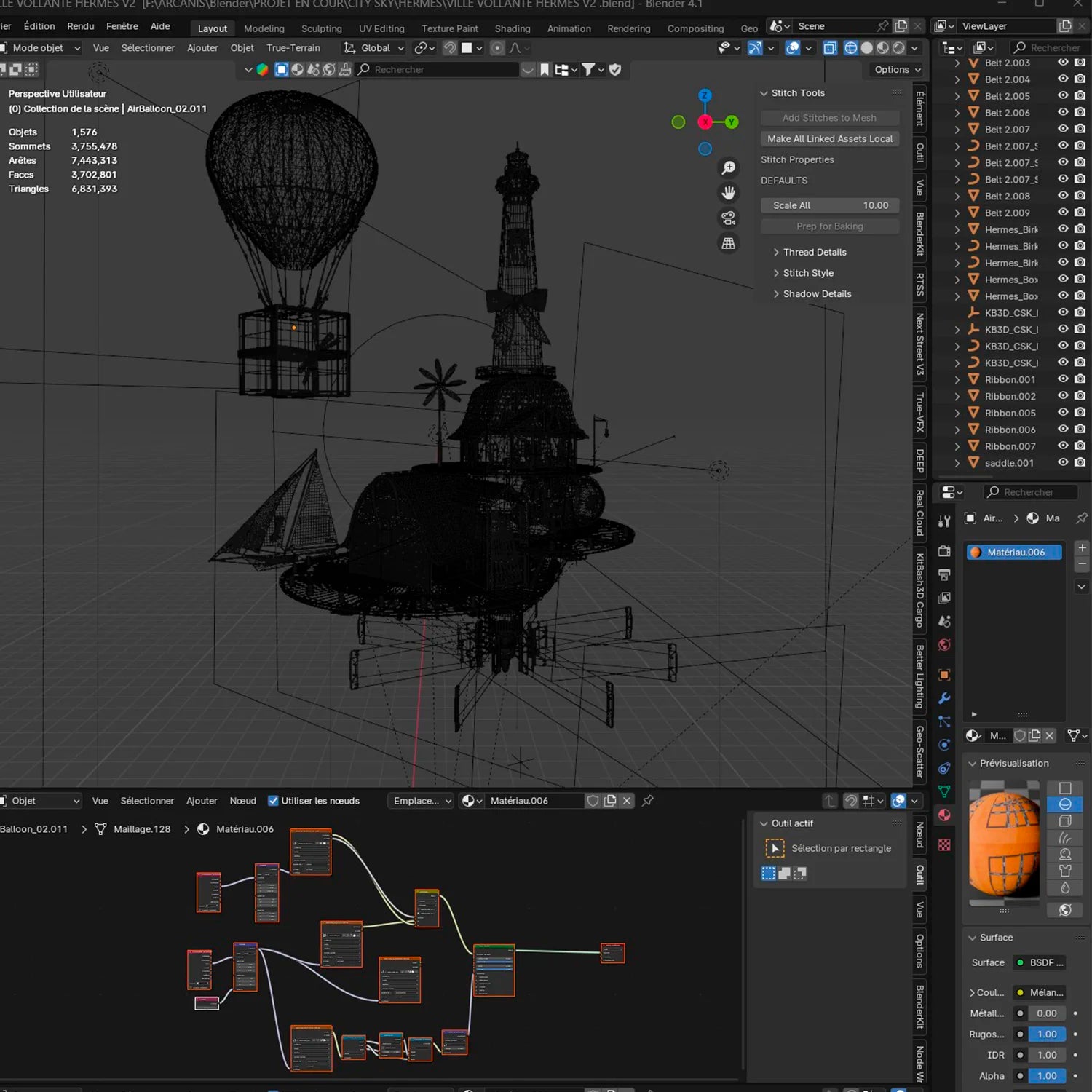Screen dimensions: 1092x1092
Task: Expand the Thread Details section
Action: (x=814, y=252)
